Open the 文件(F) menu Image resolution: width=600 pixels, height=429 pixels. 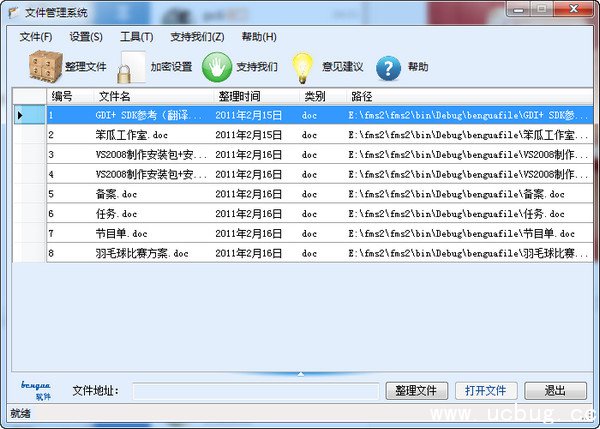point(36,37)
